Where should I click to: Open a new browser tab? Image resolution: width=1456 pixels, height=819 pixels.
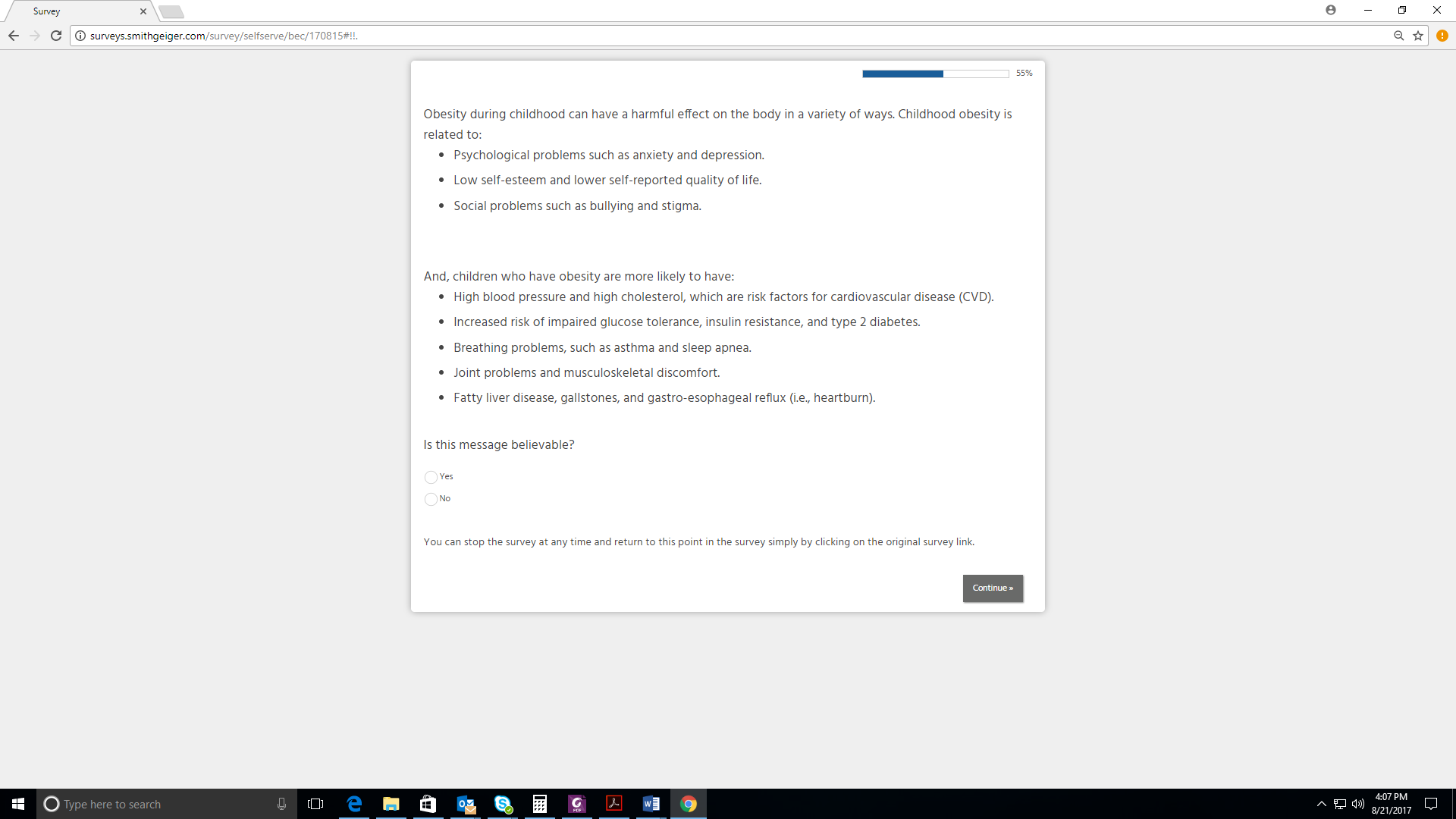171,11
